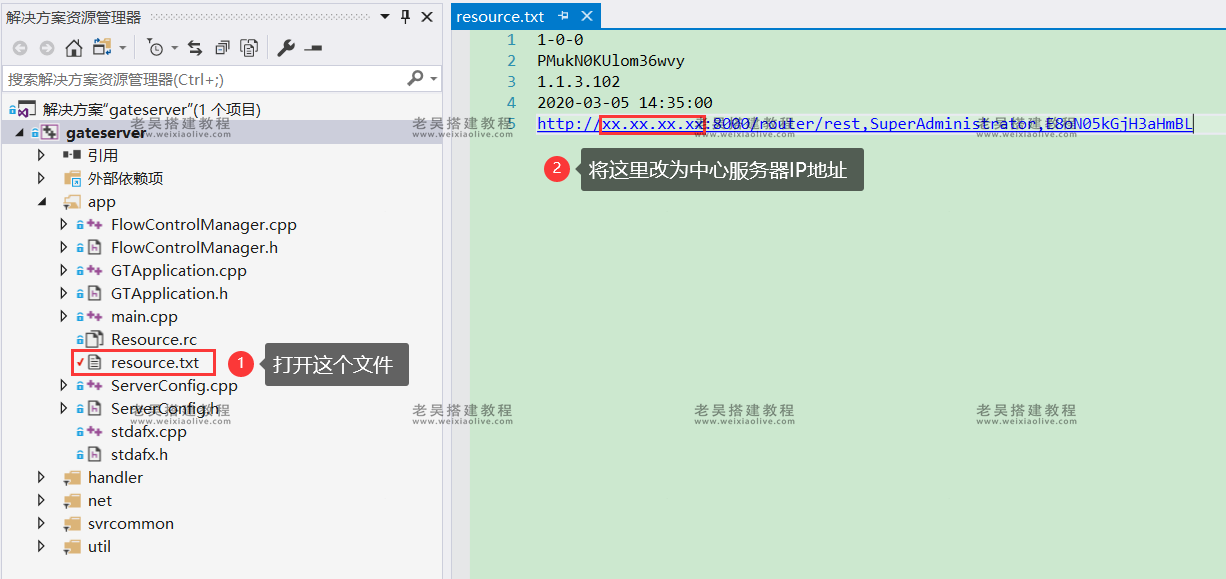Click the Preview Selected Items icon

[248, 46]
